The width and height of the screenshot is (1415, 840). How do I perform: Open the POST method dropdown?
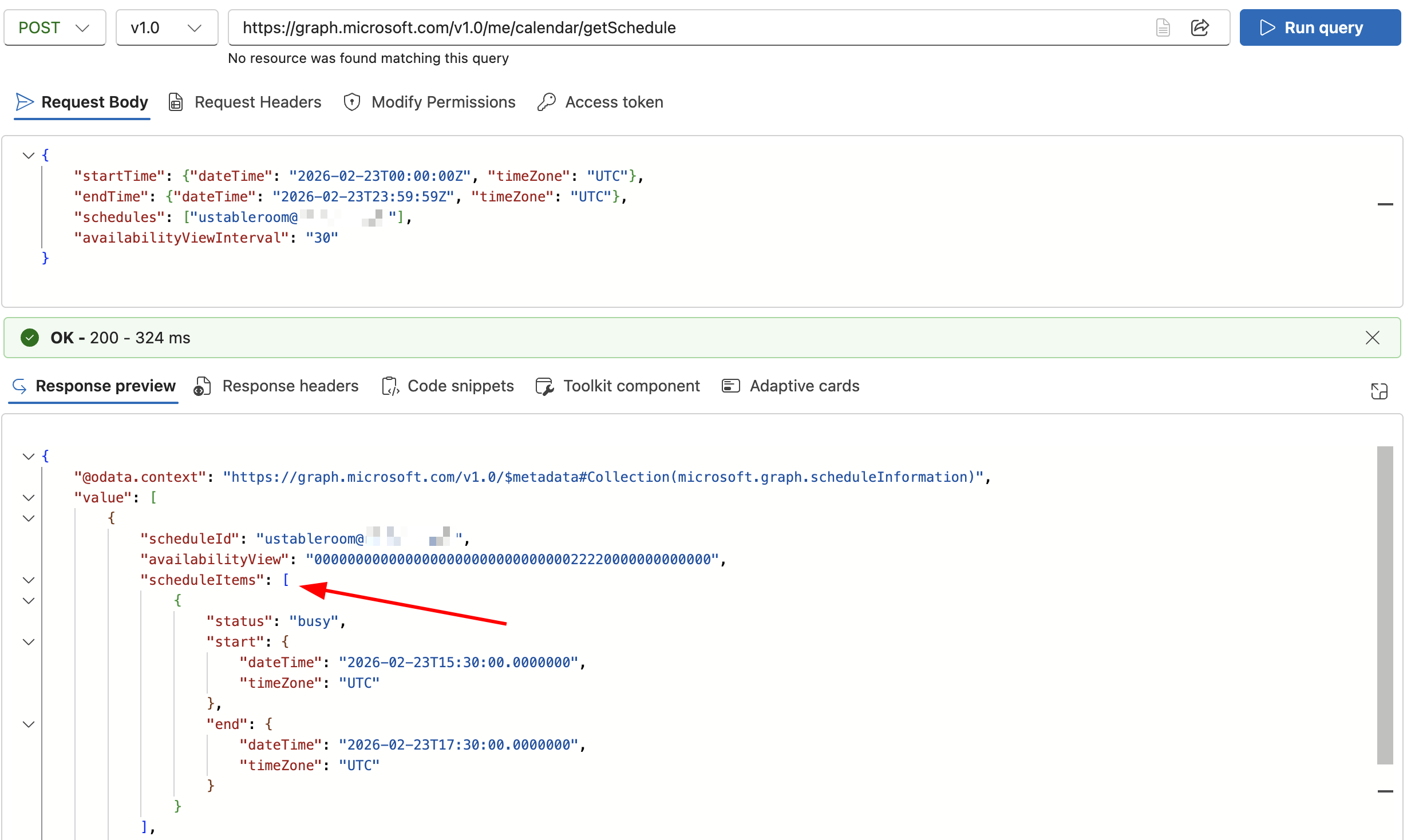click(54, 27)
